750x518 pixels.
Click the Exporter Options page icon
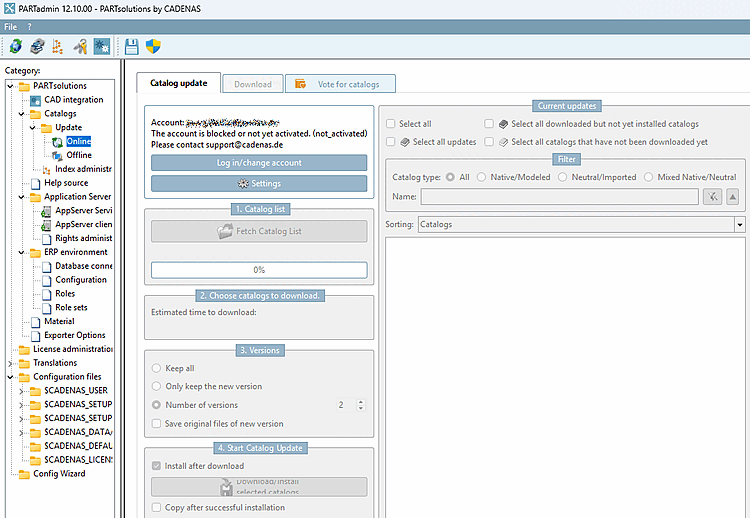point(35,336)
